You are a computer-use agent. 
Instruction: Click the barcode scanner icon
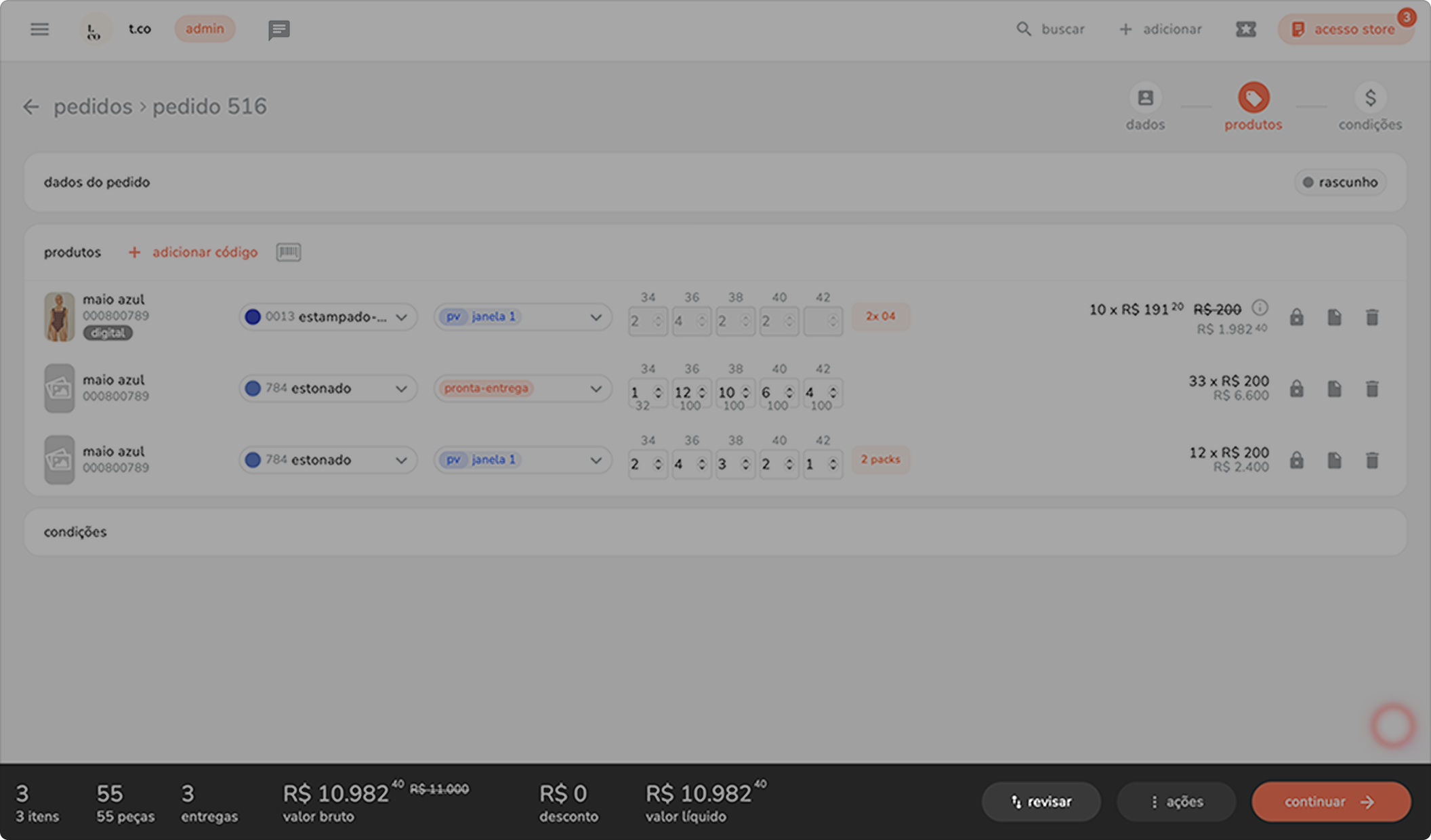288,252
